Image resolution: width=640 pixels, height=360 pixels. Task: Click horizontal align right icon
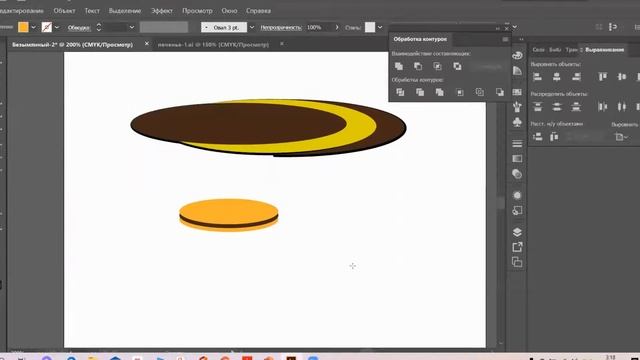[576, 77]
